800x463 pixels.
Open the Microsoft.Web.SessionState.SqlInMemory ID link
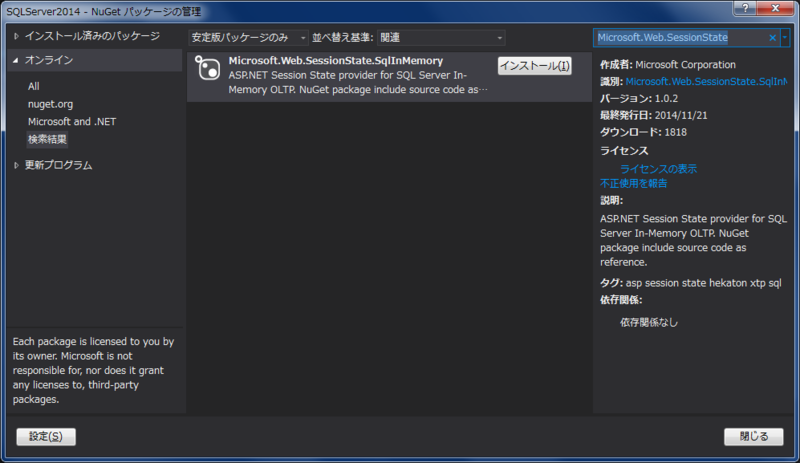pos(706,82)
